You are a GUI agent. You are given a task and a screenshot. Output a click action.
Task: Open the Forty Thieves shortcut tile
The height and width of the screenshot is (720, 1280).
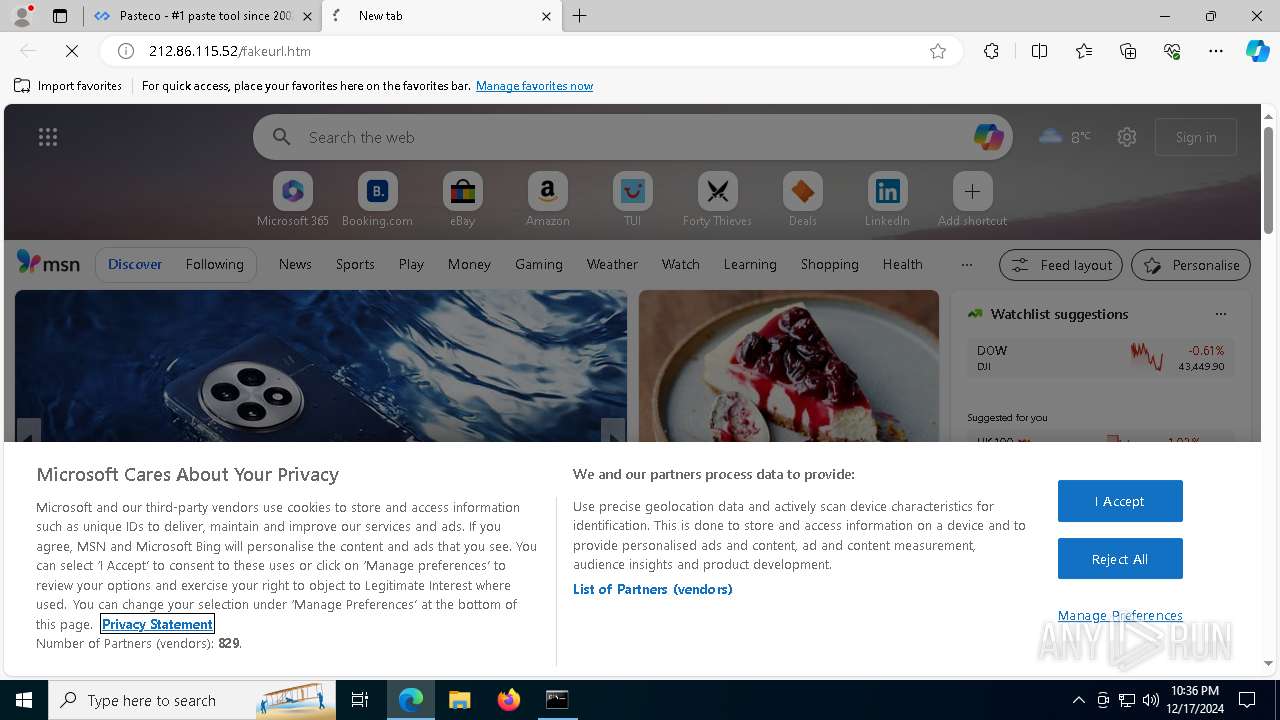[x=717, y=200]
